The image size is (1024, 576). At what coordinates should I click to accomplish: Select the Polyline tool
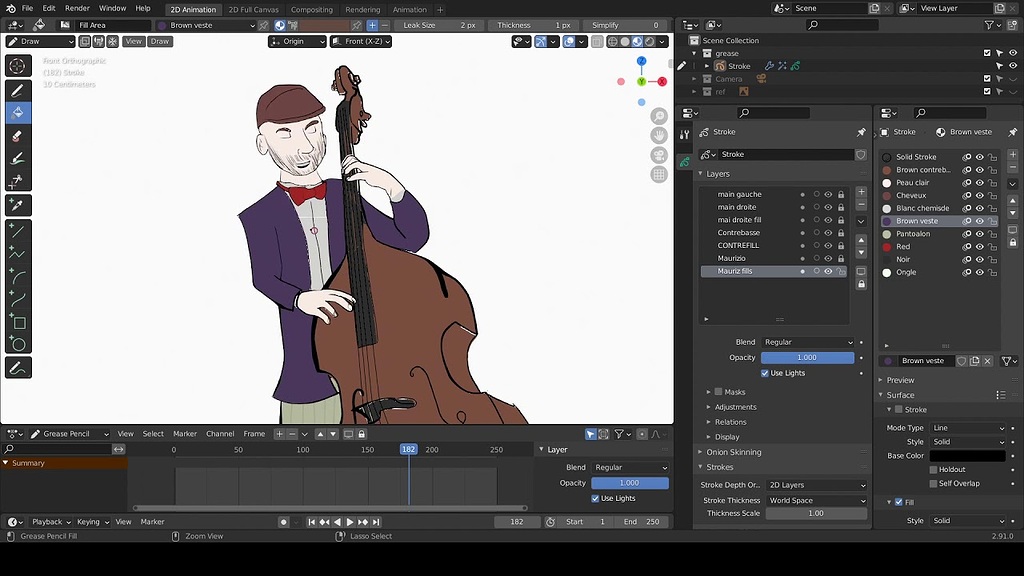[18, 253]
